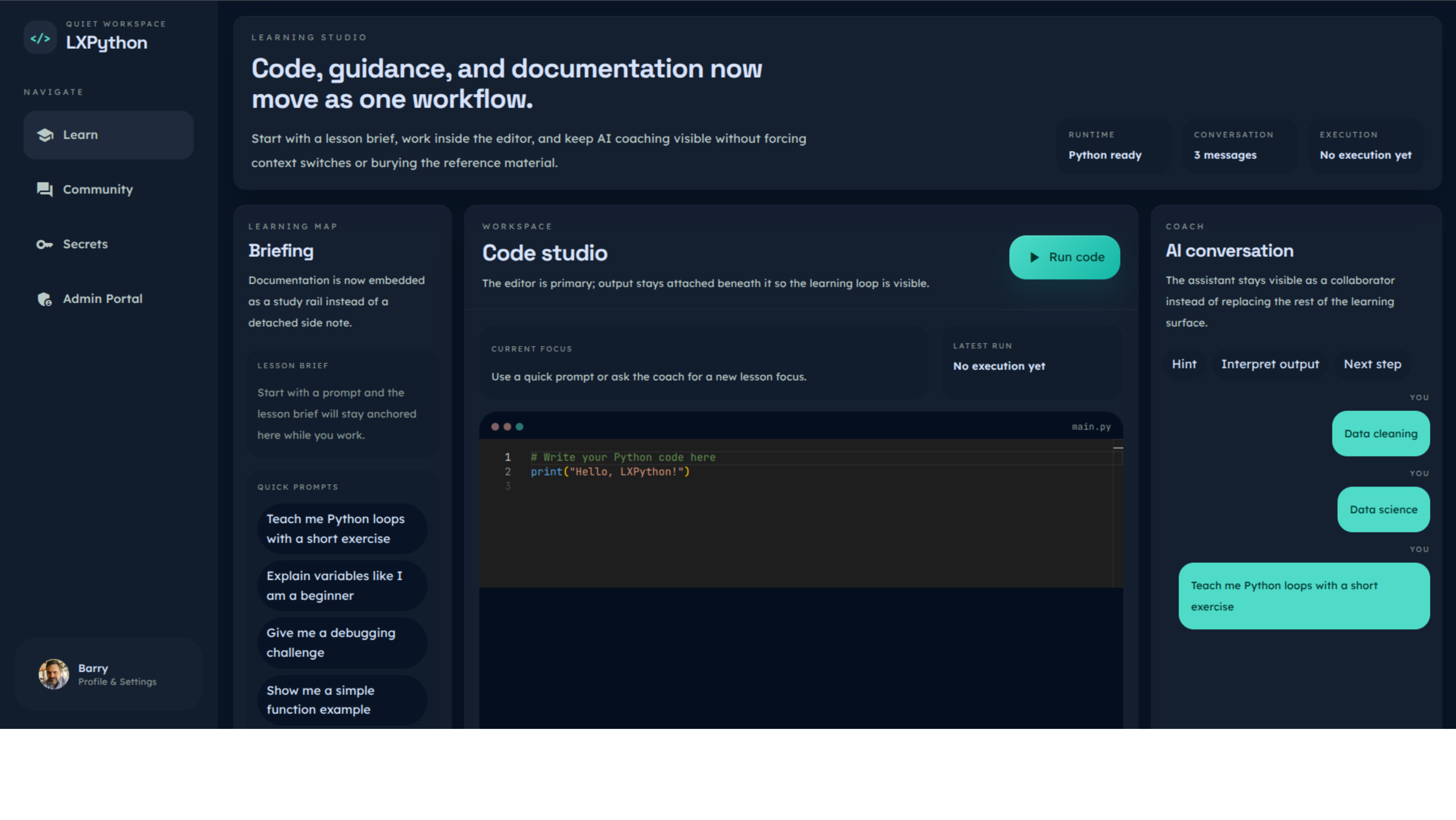Go to the Community page
Image resolution: width=1456 pixels, height=820 pixels.
click(x=109, y=189)
